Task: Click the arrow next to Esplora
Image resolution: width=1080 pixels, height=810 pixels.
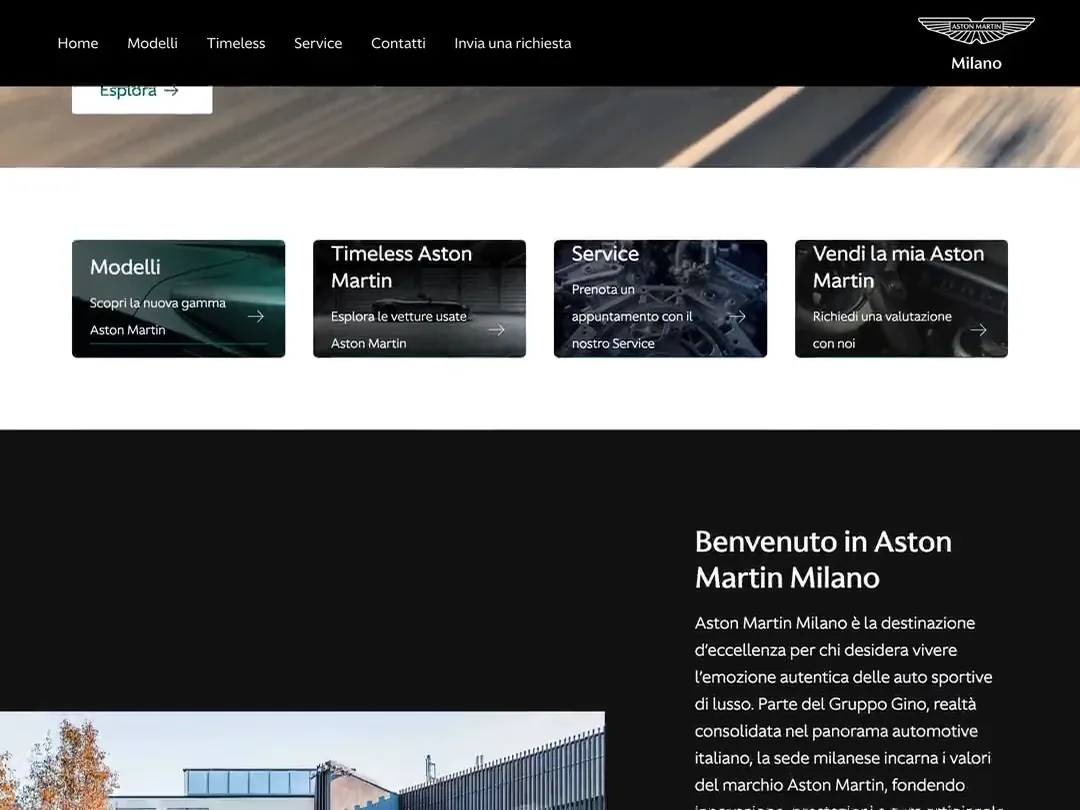Action: coord(172,91)
